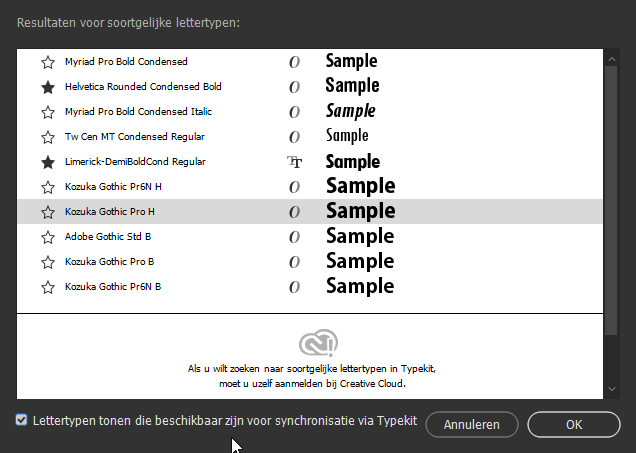Click OpenType icon for Kozuka Gothic Pr6N B

294,287
